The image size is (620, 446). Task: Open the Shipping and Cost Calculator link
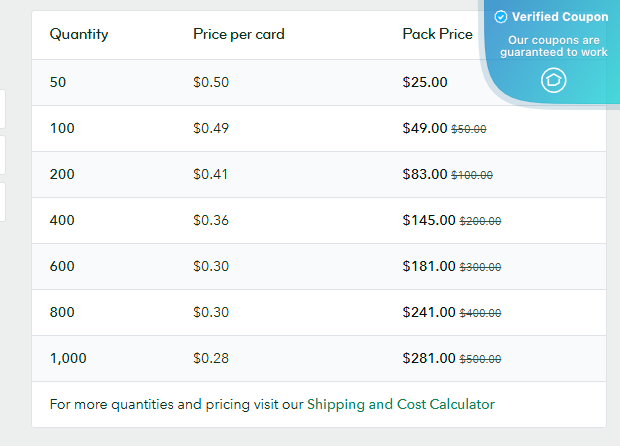(400, 404)
